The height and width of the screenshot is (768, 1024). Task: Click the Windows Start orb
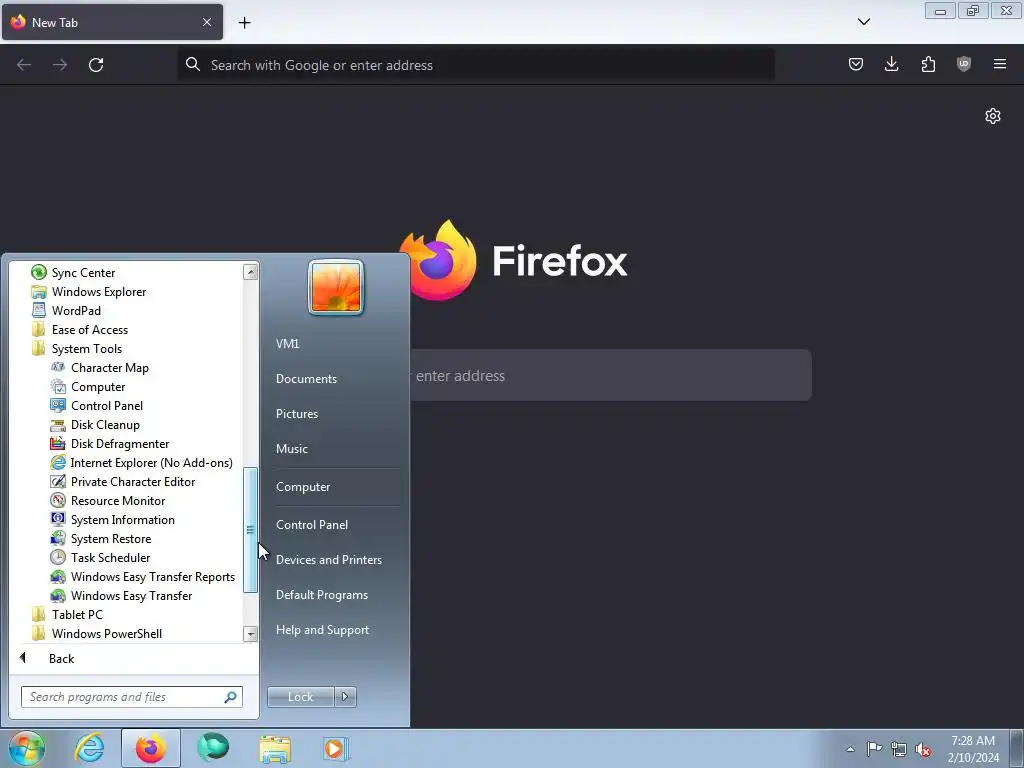27,748
